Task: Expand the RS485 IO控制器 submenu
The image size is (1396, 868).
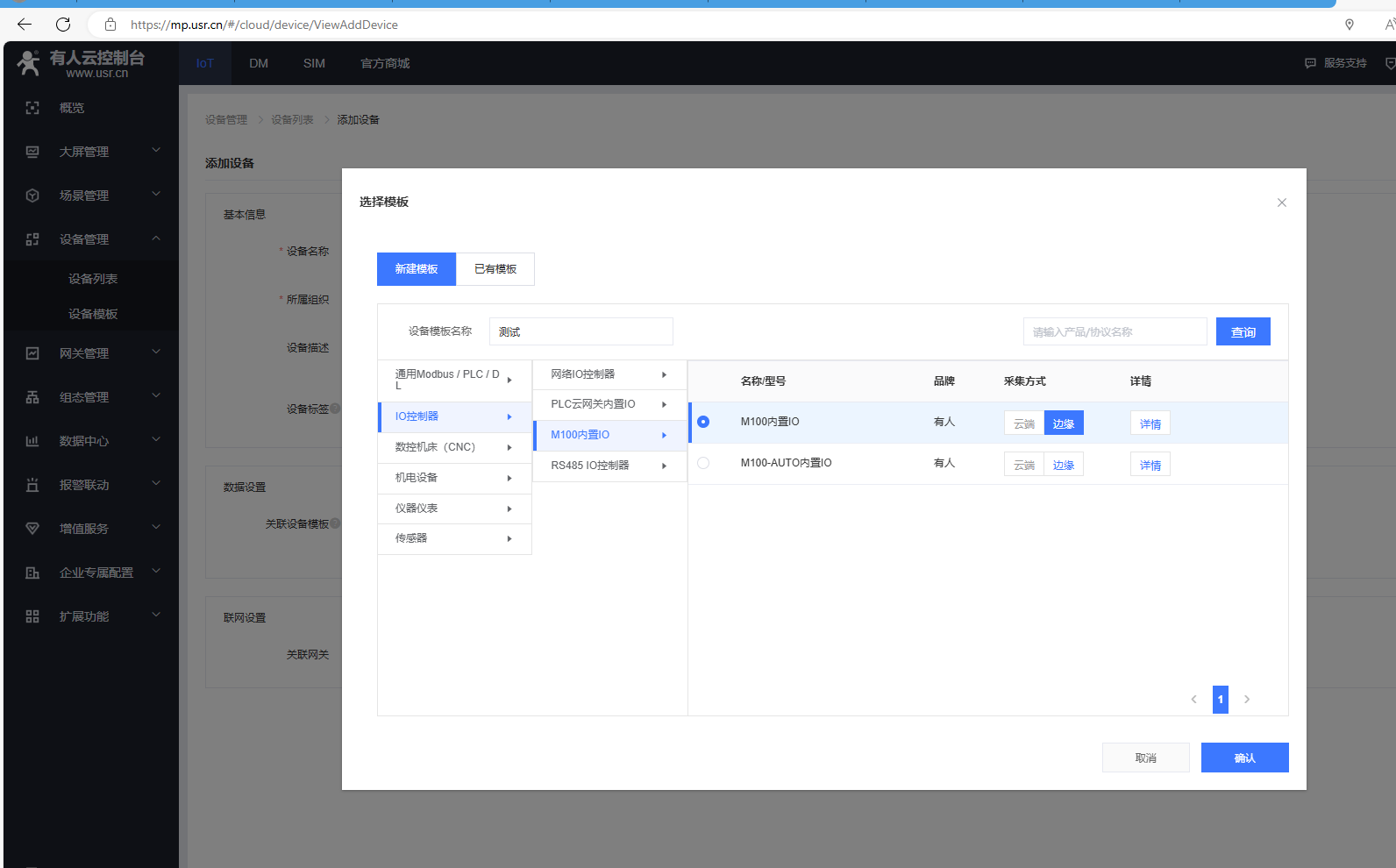Action: pyautogui.click(x=609, y=466)
